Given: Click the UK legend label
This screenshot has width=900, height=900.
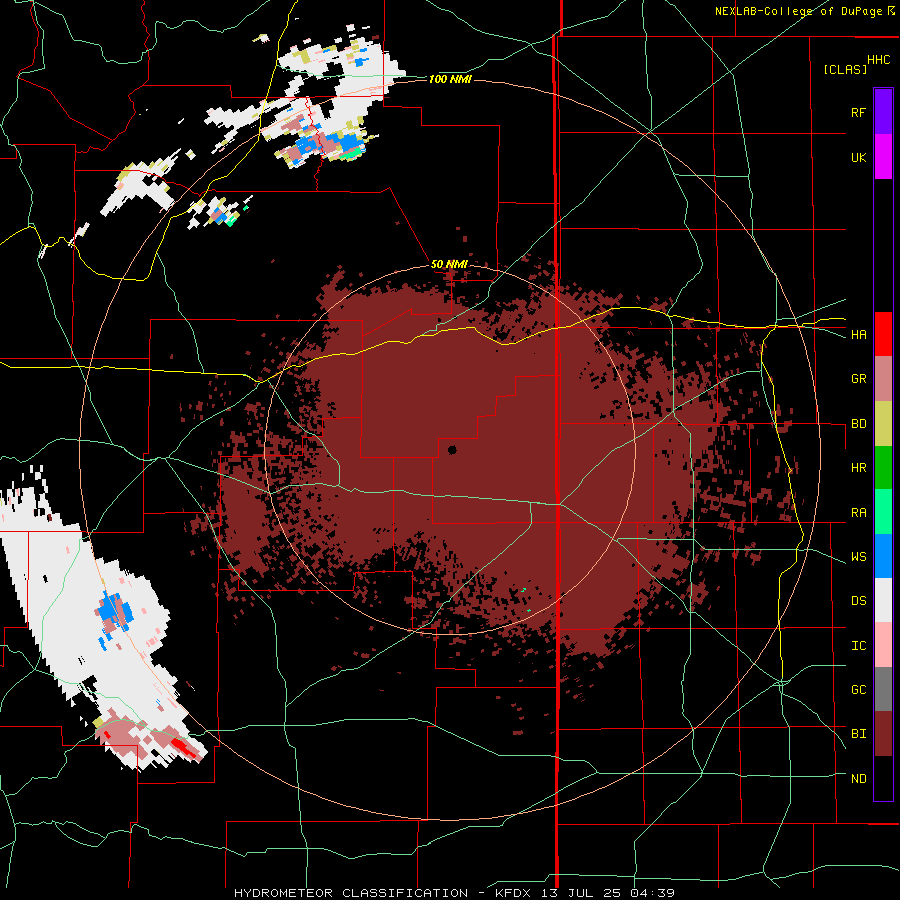Looking at the screenshot, I should click(858, 157).
